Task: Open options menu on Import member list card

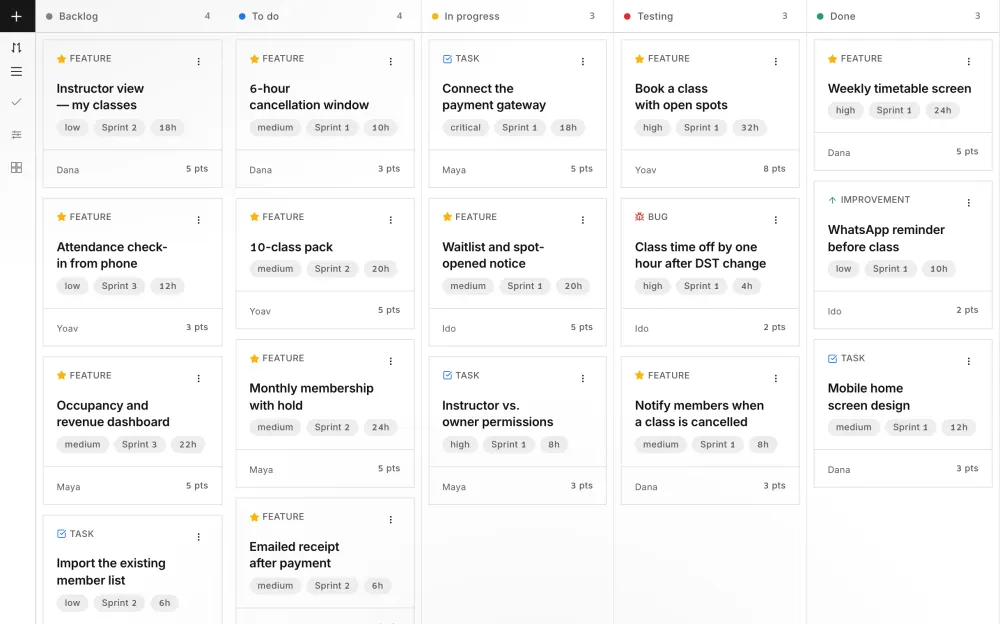Action: (198, 537)
